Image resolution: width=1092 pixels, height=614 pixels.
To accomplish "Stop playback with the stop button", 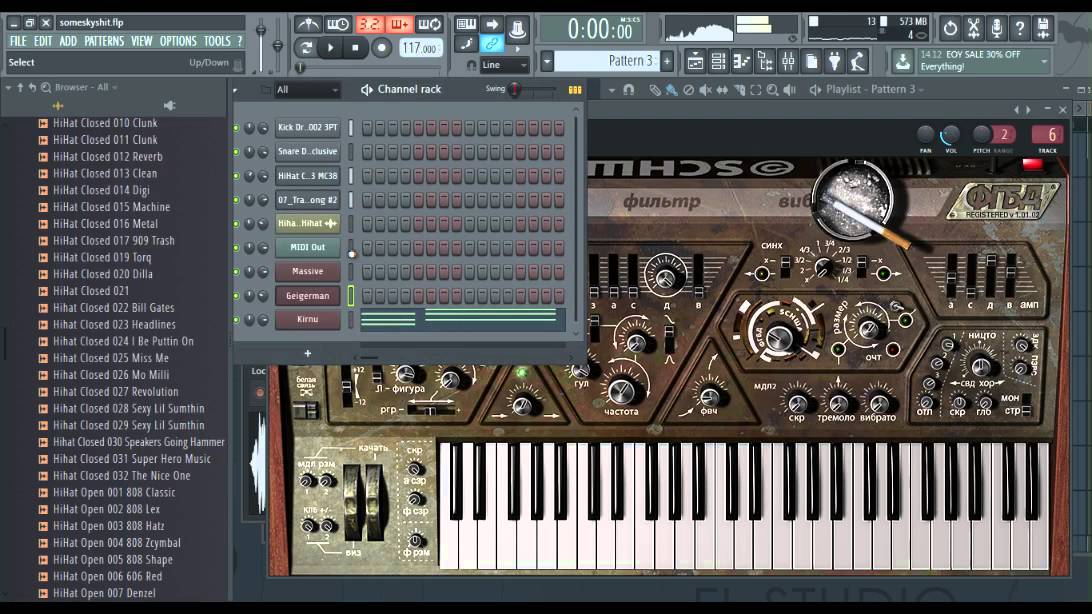I will 355,48.
